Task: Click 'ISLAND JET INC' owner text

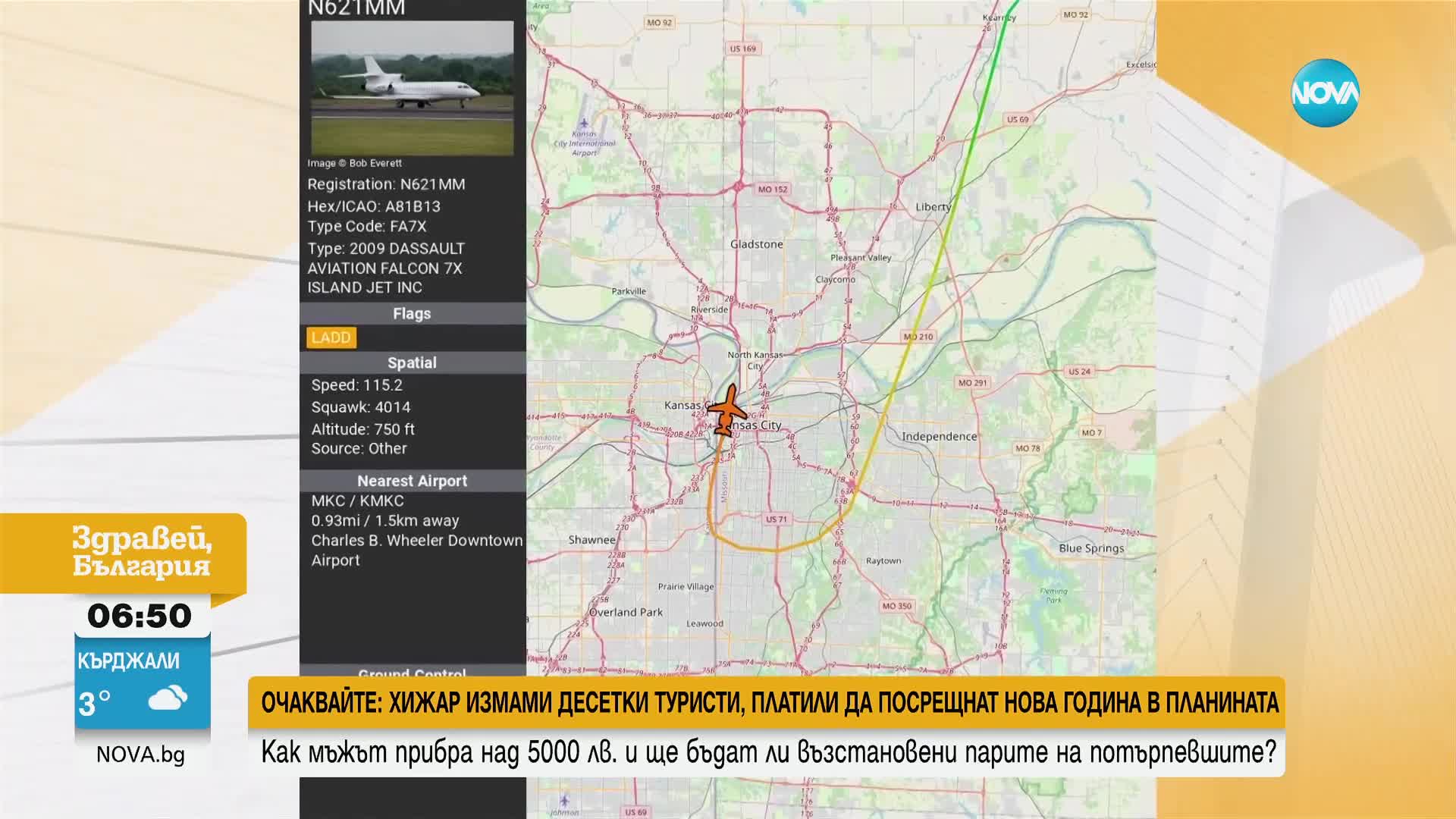Action: (x=364, y=288)
